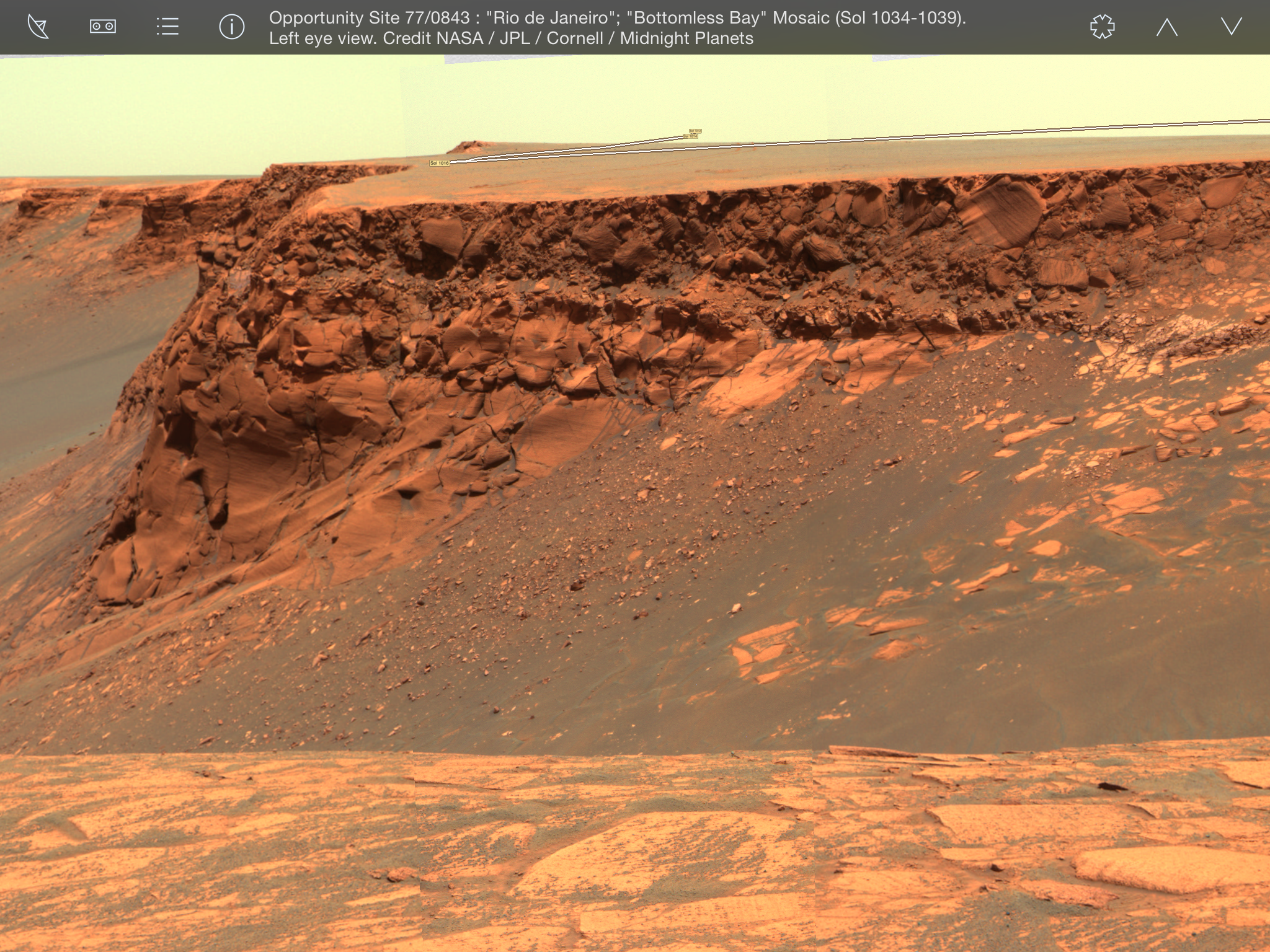Open the image list menu icon

click(x=167, y=27)
